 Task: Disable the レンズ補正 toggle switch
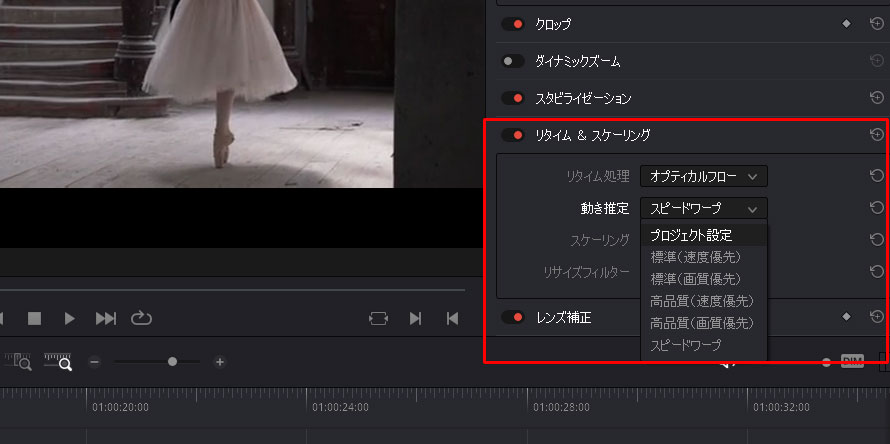tap(513, 317)
